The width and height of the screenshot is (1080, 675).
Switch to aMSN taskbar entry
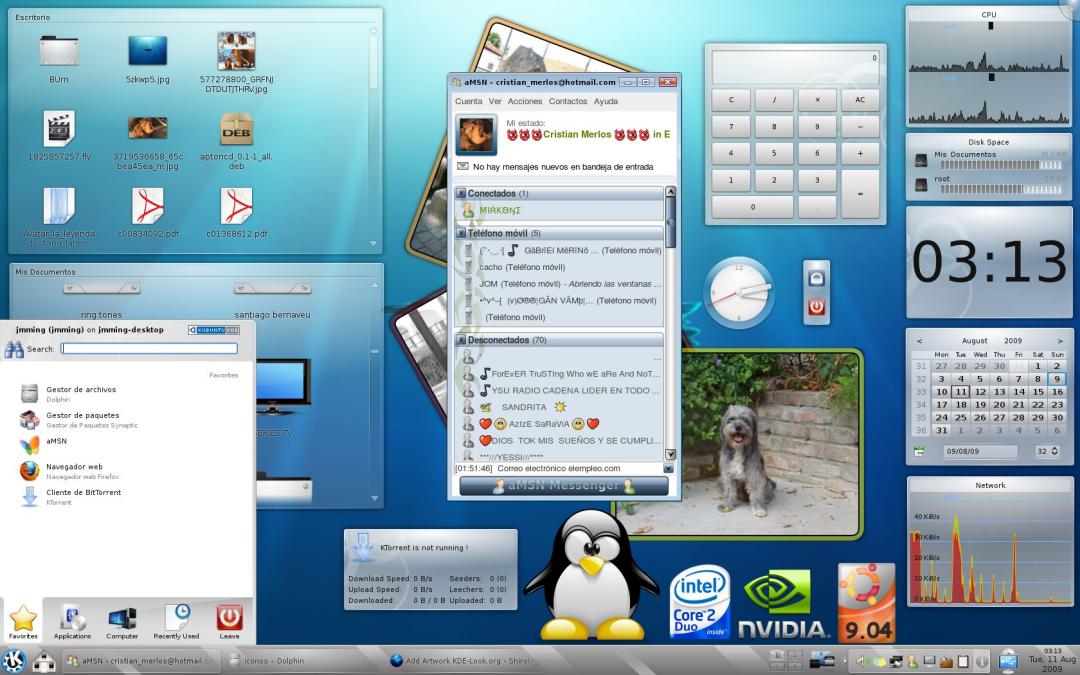coord(140,661)
